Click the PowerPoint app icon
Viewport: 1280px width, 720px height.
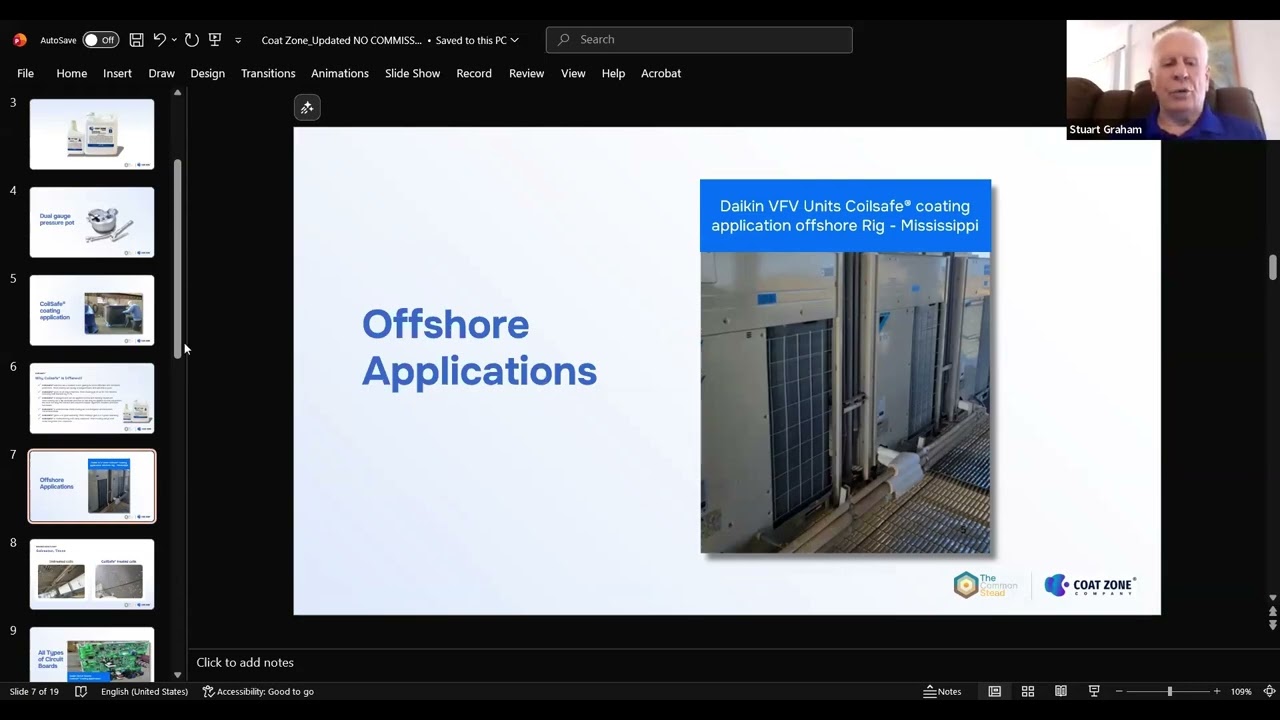tap(19, 40)
